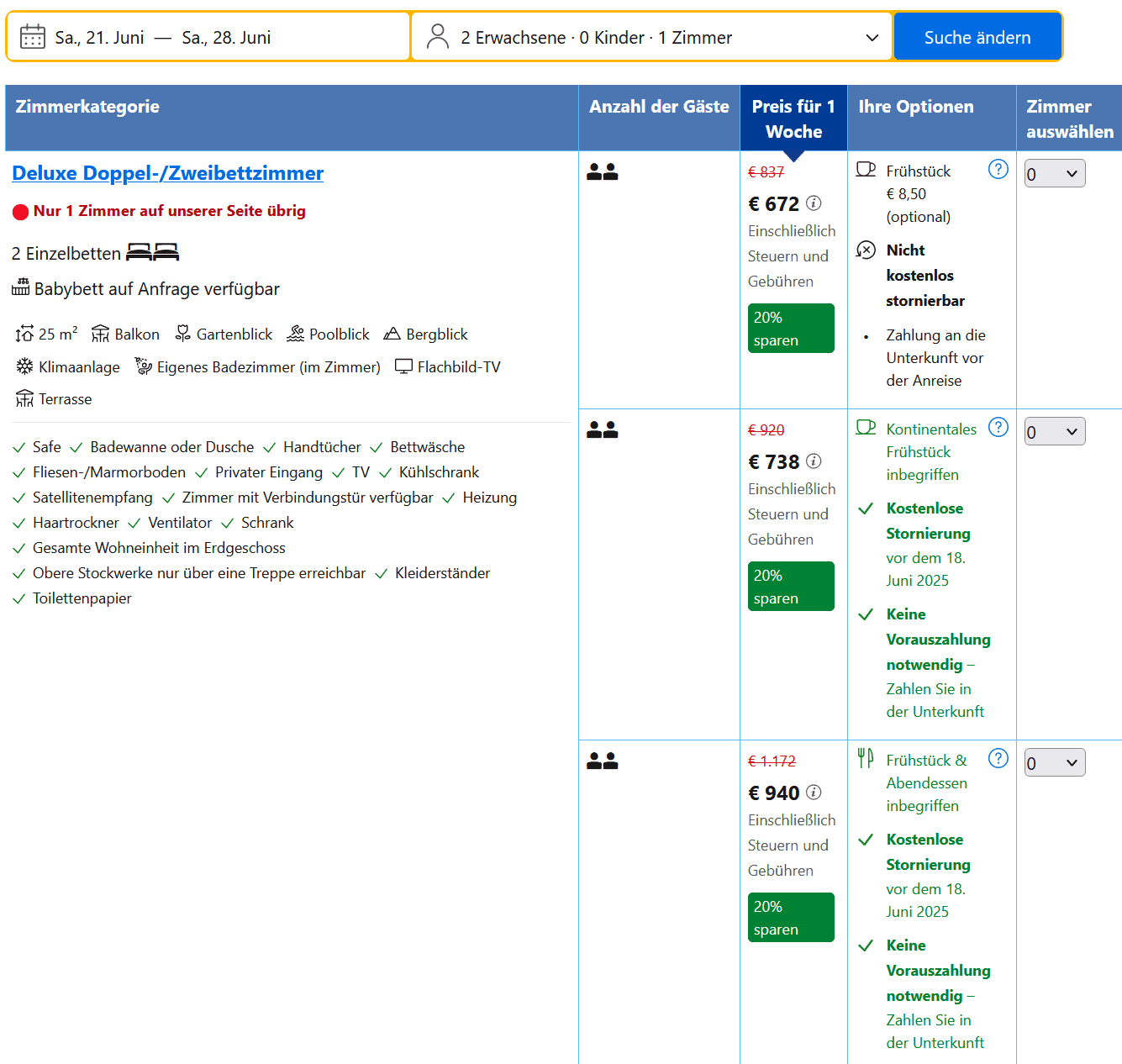
Task: Click the 20% sparen badge under € 672
Action: (x=791, y=329)
